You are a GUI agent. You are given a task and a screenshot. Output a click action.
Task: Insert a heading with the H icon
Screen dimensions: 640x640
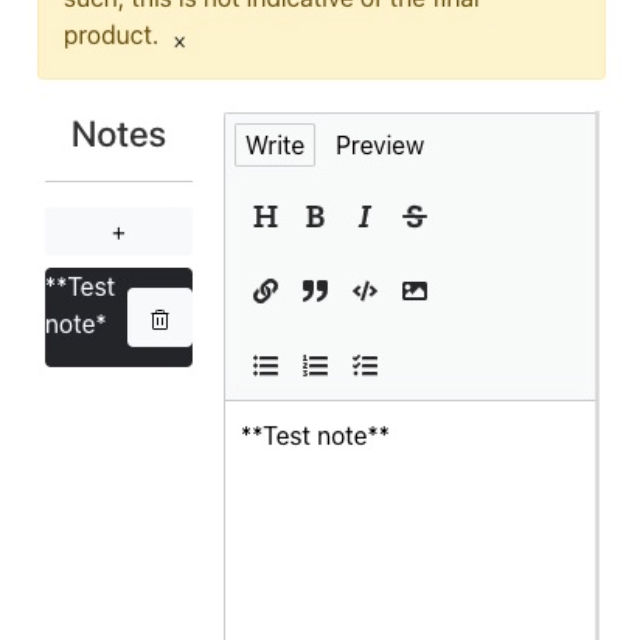[265, 217]
